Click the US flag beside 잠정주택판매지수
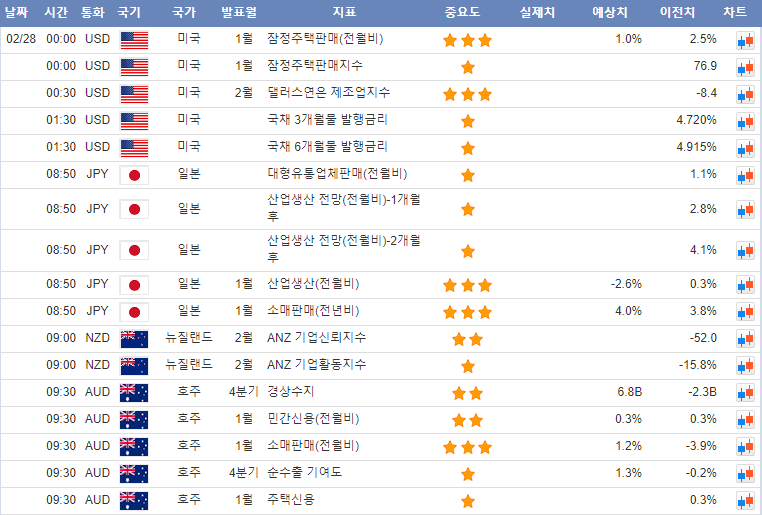Viewport: 762px width, 515px height. tap(133, 67)
